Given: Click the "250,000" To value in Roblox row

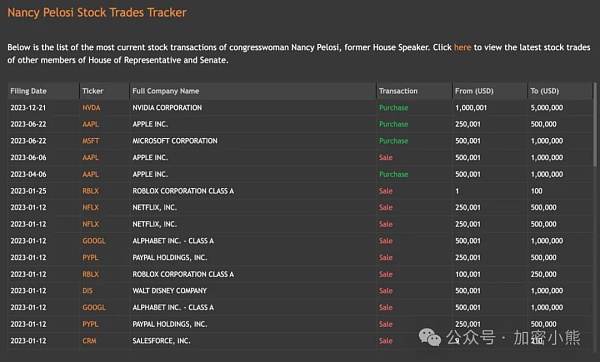Looking at the screenshot, I should tap(543, 274).
